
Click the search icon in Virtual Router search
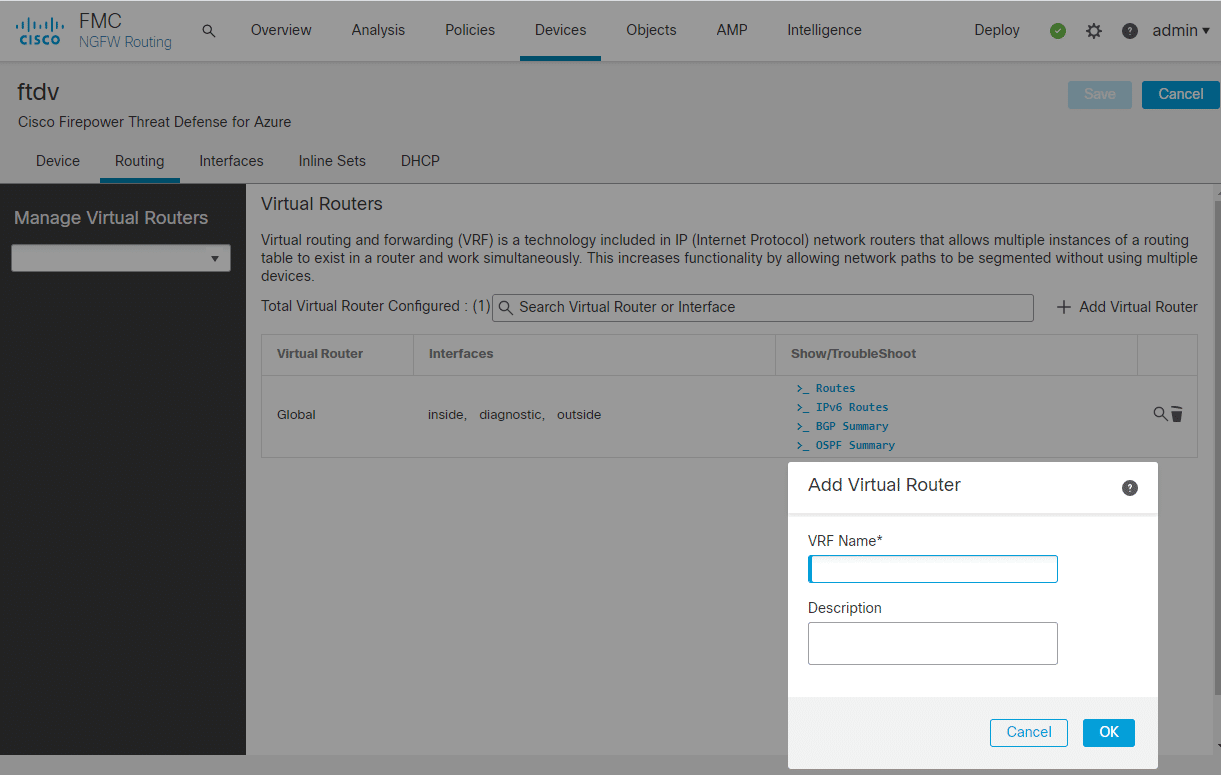click(506, 307)
